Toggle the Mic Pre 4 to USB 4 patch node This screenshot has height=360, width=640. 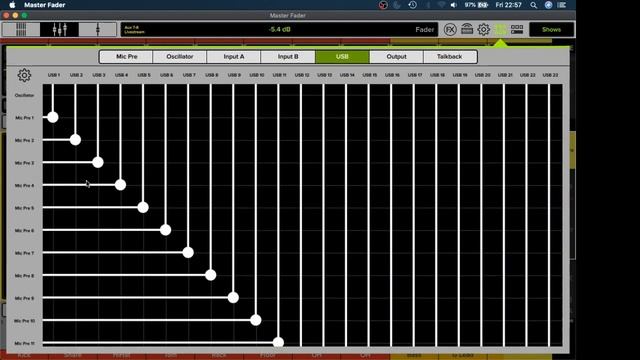pyautogui.click(x=120, y=185)
